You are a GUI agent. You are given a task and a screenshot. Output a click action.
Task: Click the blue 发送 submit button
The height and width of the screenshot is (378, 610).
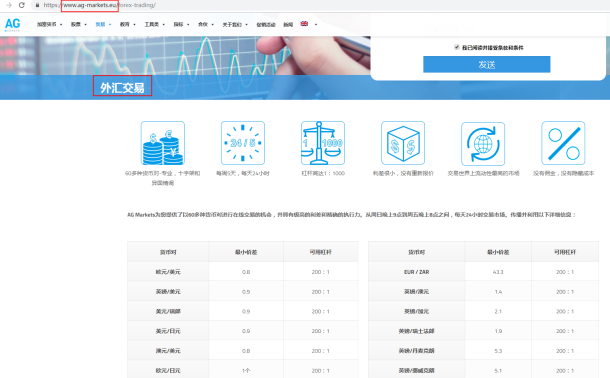pyautogui.click(x=487, y=64)
